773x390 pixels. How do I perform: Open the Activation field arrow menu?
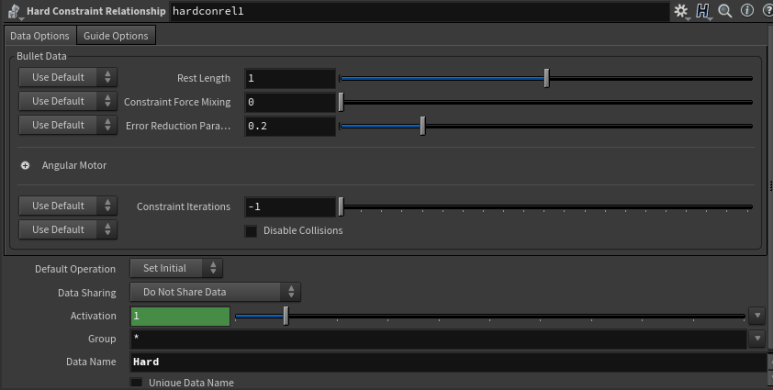point(757,316)
